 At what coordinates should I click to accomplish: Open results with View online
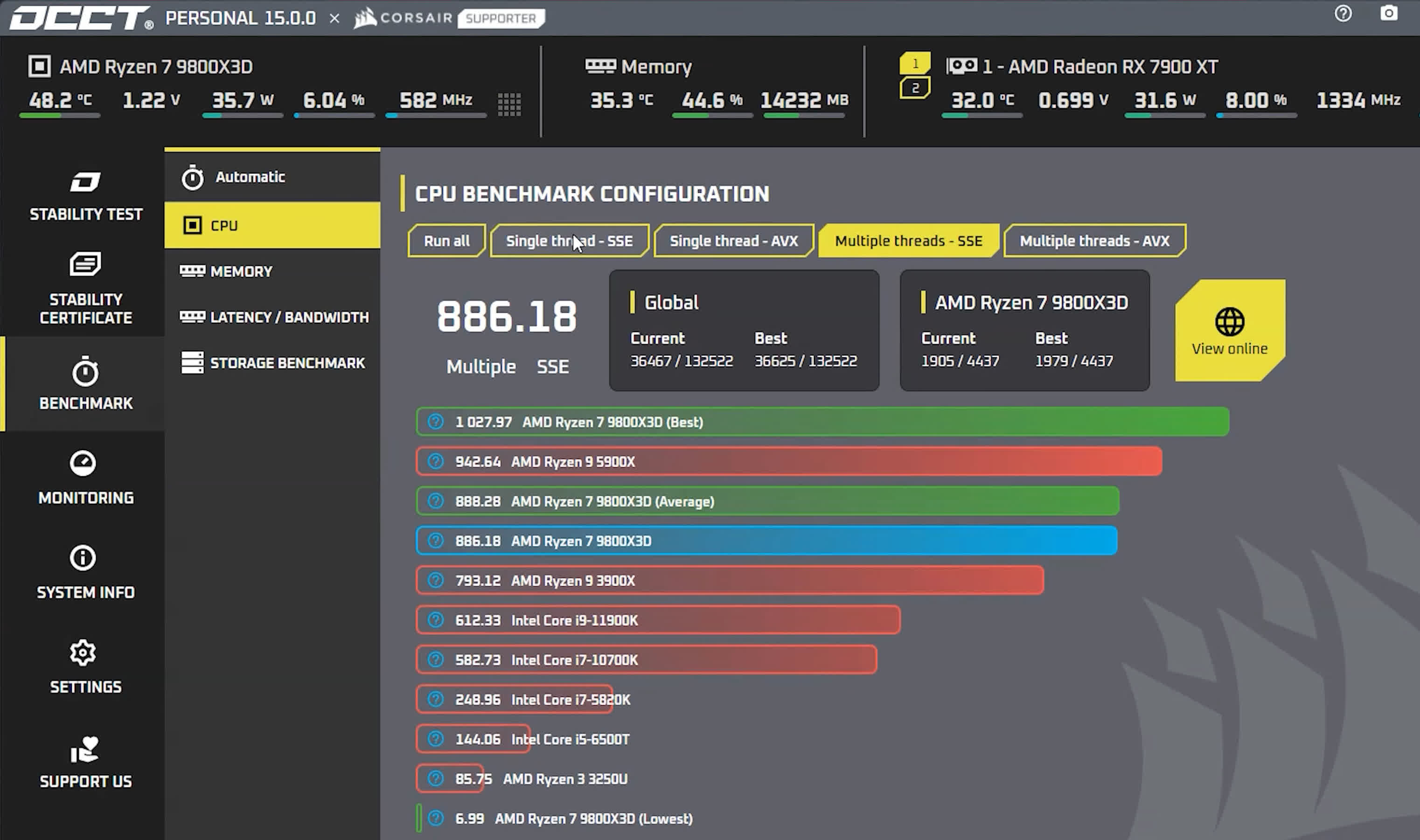(x=1228, y=331)
